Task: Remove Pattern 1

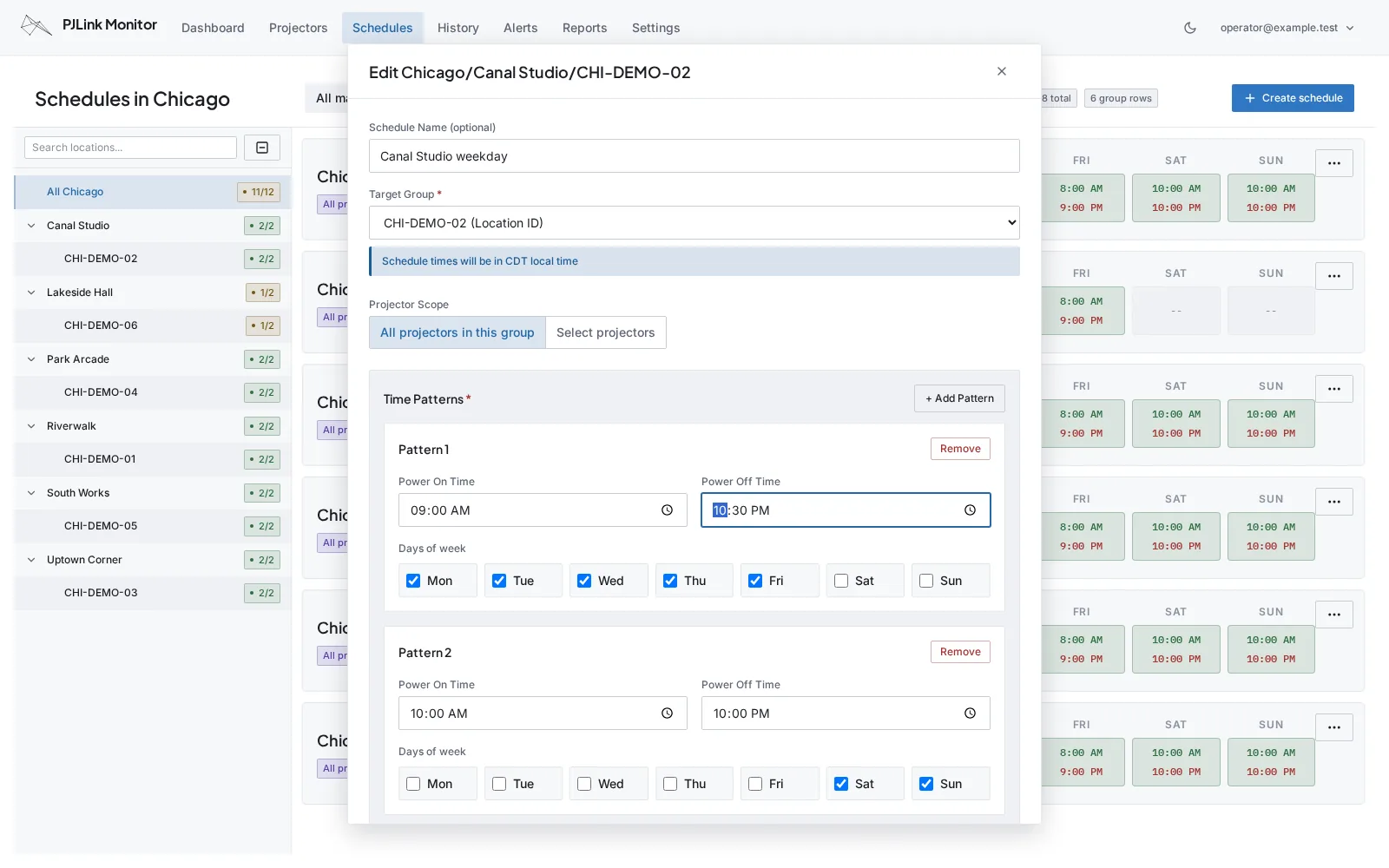Action: coord(960,449)
